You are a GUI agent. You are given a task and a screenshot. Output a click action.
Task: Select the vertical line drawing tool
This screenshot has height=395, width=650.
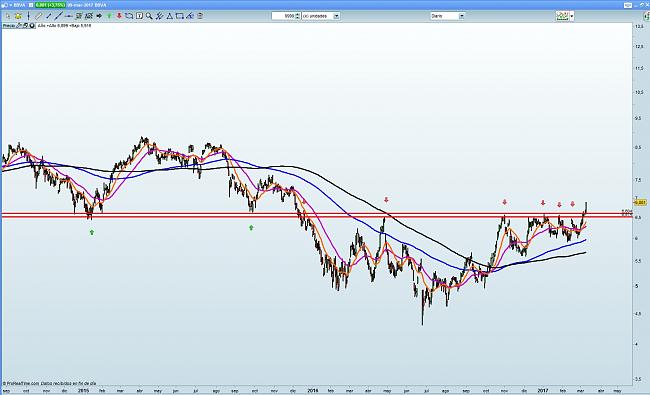click(x=28, y=16)
